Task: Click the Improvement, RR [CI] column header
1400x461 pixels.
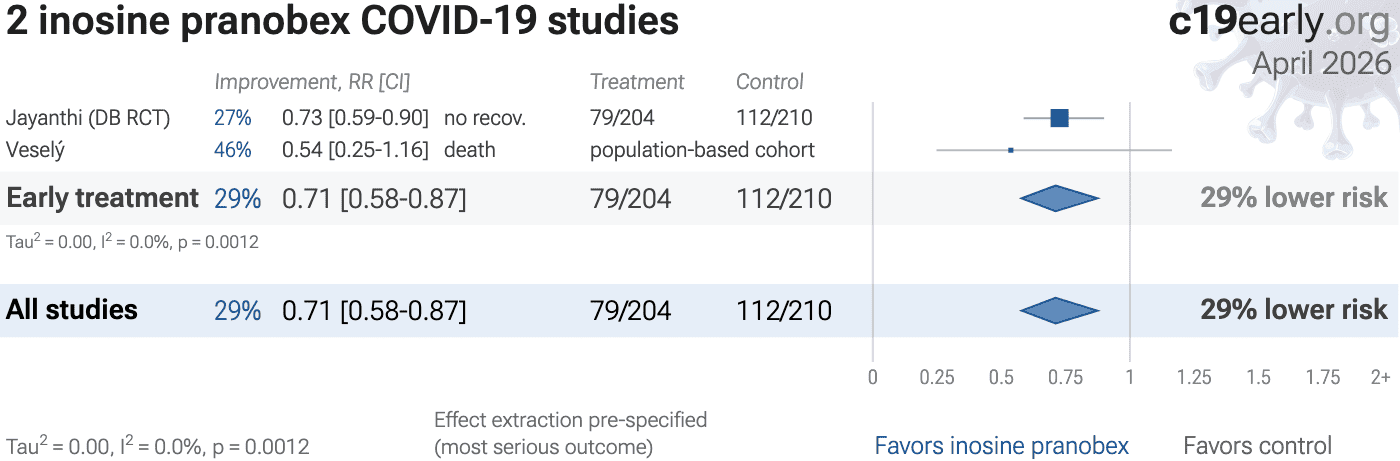Action: tap(312, 82)
